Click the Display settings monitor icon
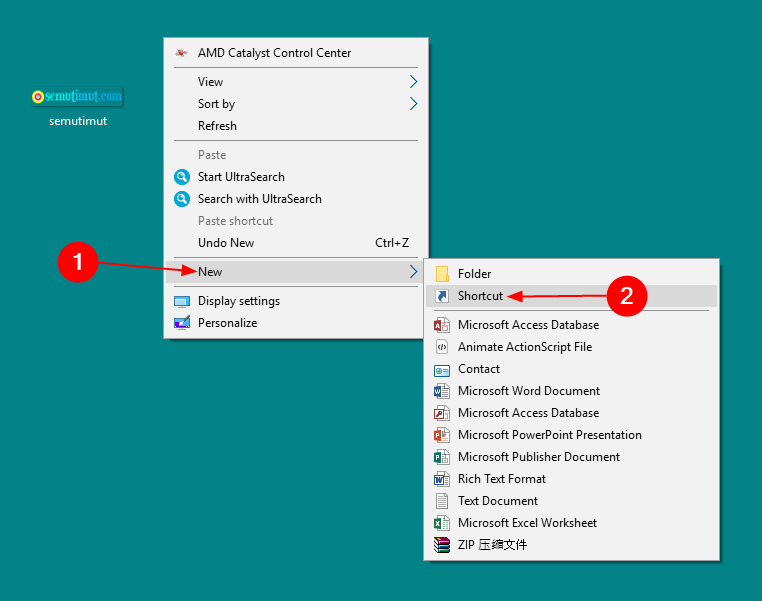762x601 pixels. 182,302
